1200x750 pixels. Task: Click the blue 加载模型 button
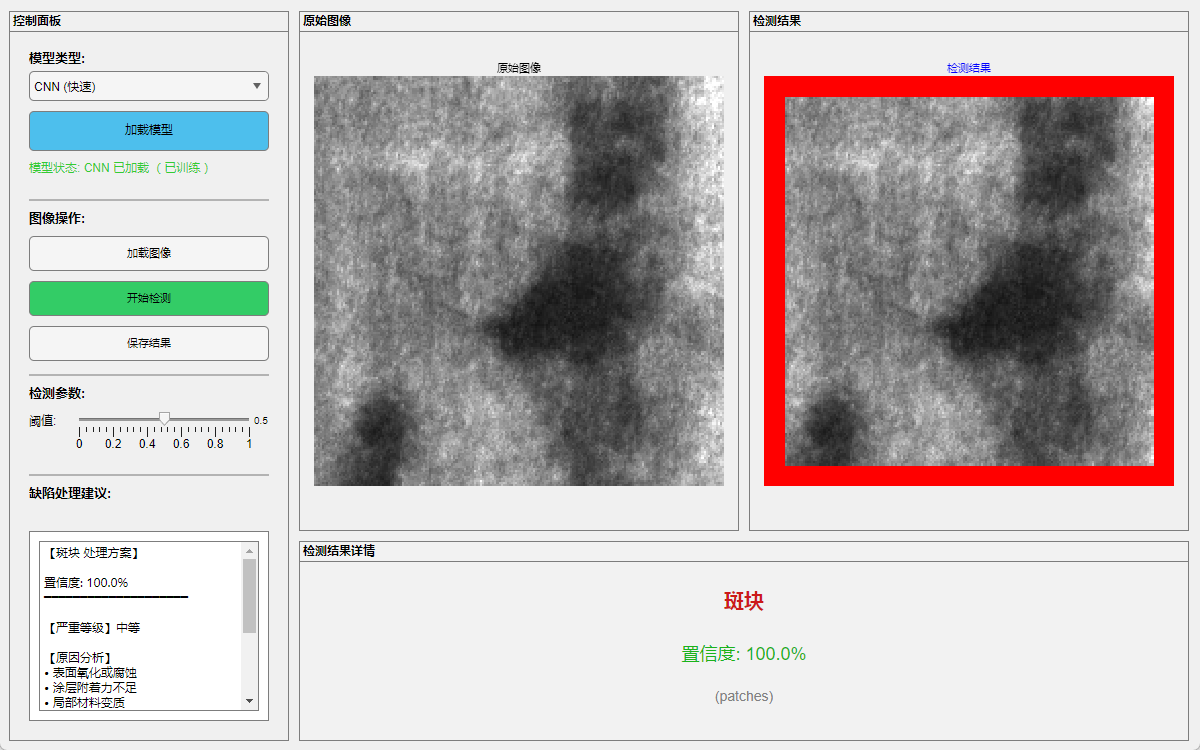[x=148, y=131]
